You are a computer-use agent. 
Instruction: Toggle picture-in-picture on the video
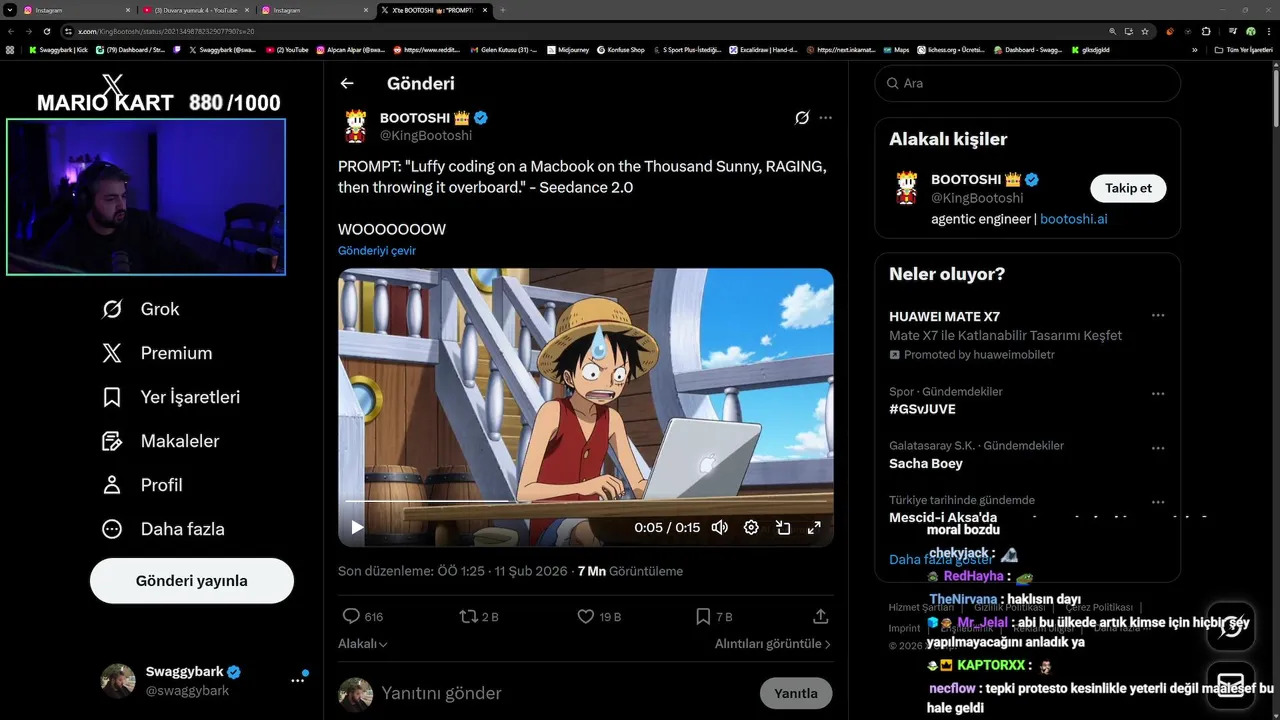pyautogui.click(x=783, y=527)
